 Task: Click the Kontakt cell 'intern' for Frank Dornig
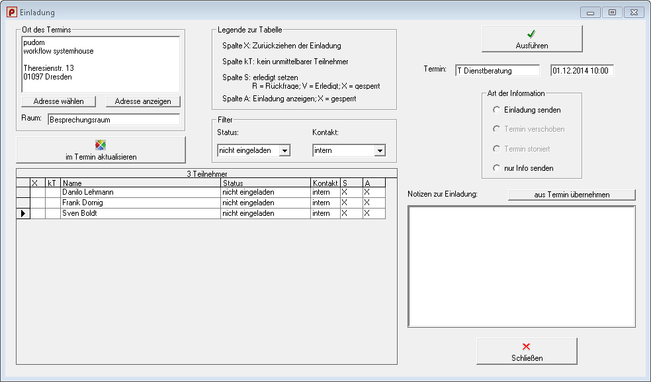coord(325,203)
